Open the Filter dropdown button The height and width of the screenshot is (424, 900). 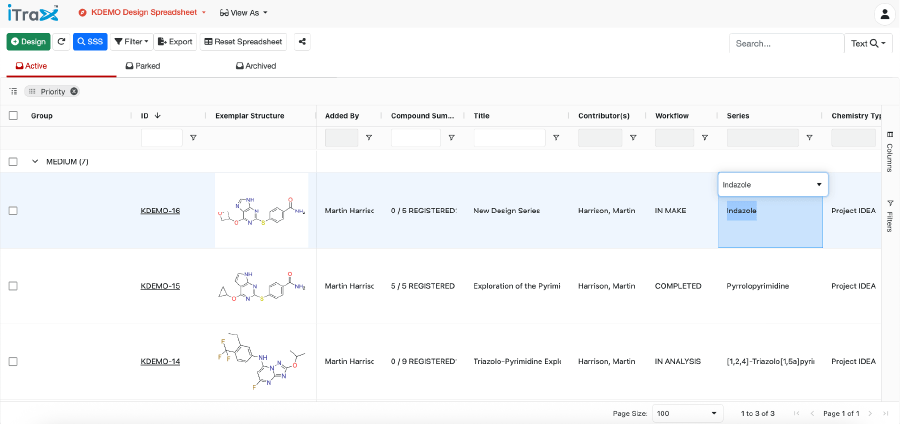[131, 42]
